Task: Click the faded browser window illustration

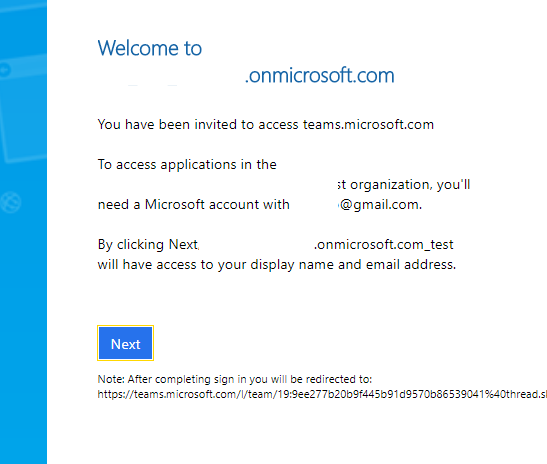Action: coord(23,108)
